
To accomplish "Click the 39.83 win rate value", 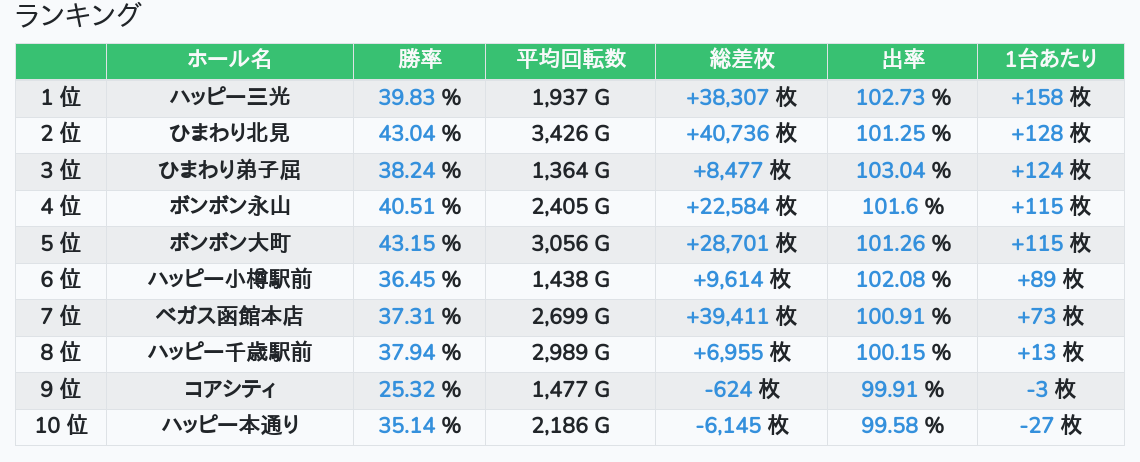I will (406, 97).
